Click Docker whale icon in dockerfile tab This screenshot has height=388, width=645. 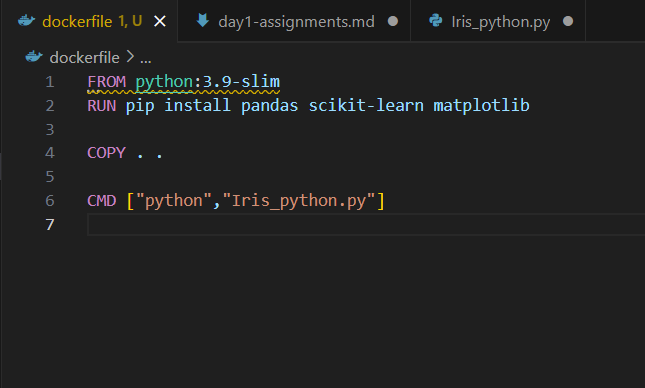point(26,21)
